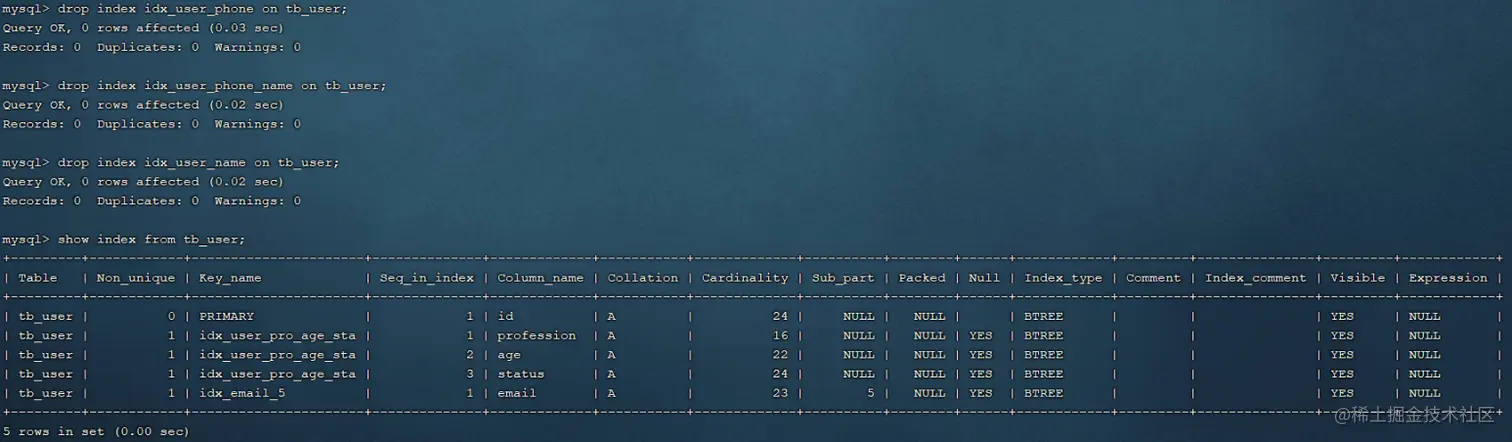
Task: Click 'idx_user_pro_age_sta' in the profession row
Action: tap(277, 335)
